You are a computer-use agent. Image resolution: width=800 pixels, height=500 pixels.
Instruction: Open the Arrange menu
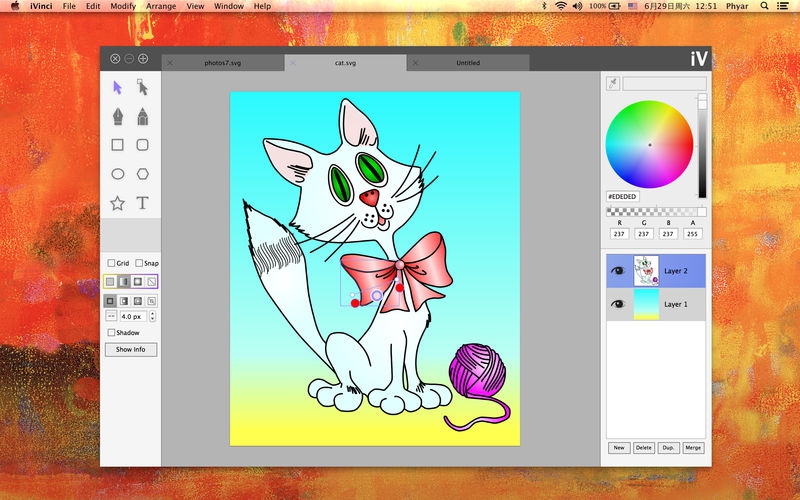pyautogui.click(x=160, y=6)
